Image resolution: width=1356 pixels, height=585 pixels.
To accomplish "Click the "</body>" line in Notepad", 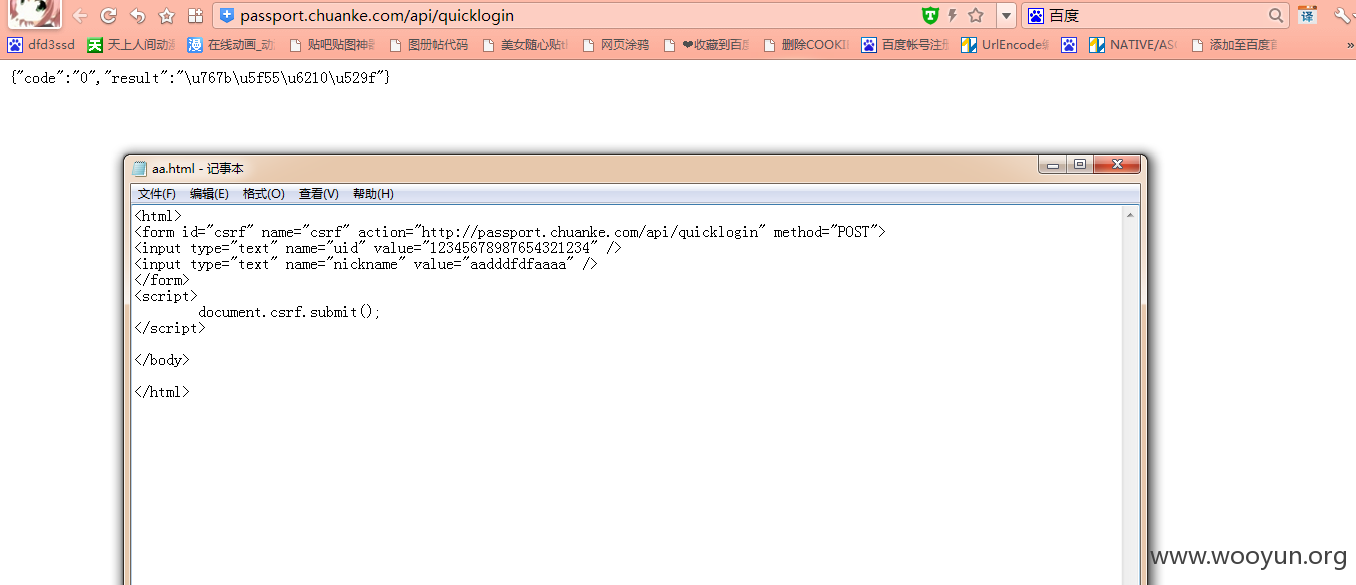I will tap(161, 360).
